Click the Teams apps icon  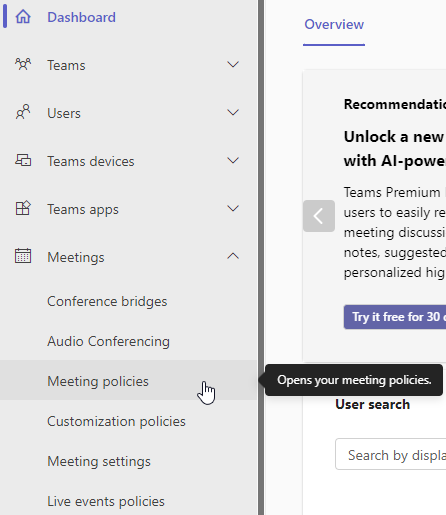[x=23, y=208]
